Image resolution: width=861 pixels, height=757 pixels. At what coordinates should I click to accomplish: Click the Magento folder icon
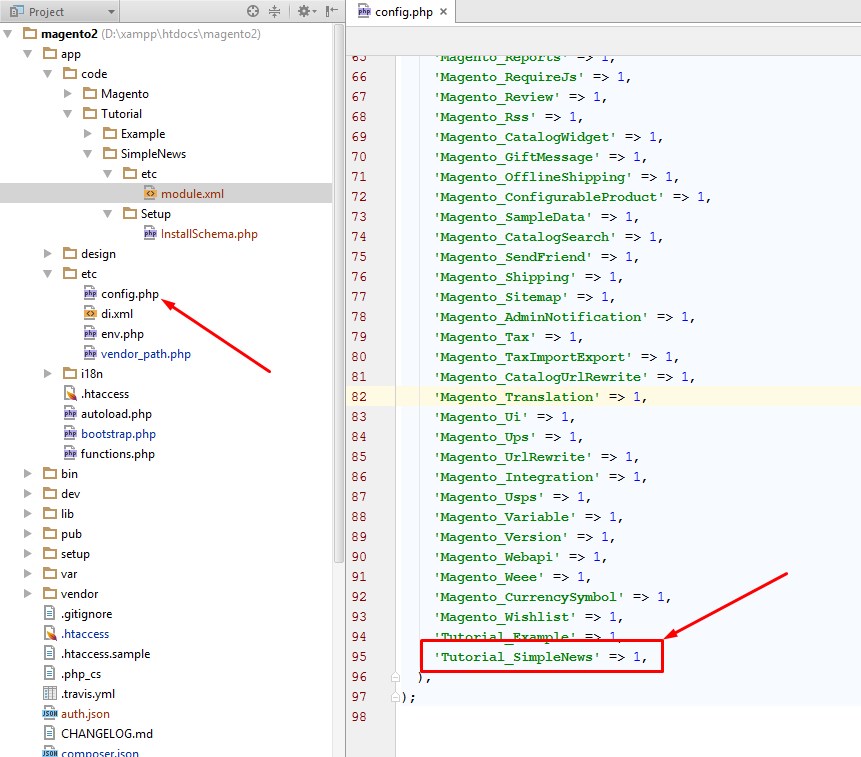pos(90,93)
